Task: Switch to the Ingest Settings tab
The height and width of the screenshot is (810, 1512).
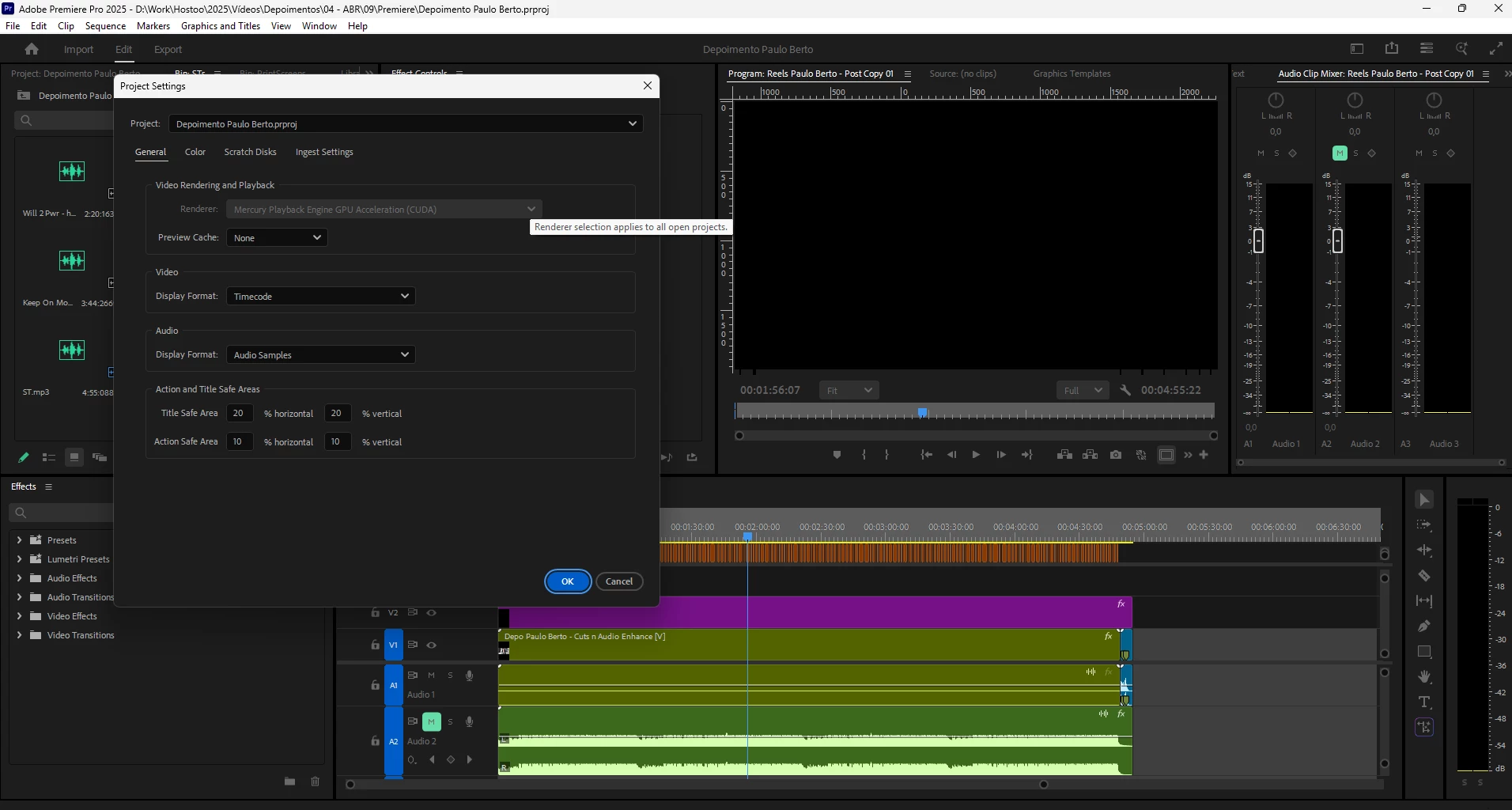Action: (x=324, y=152)
